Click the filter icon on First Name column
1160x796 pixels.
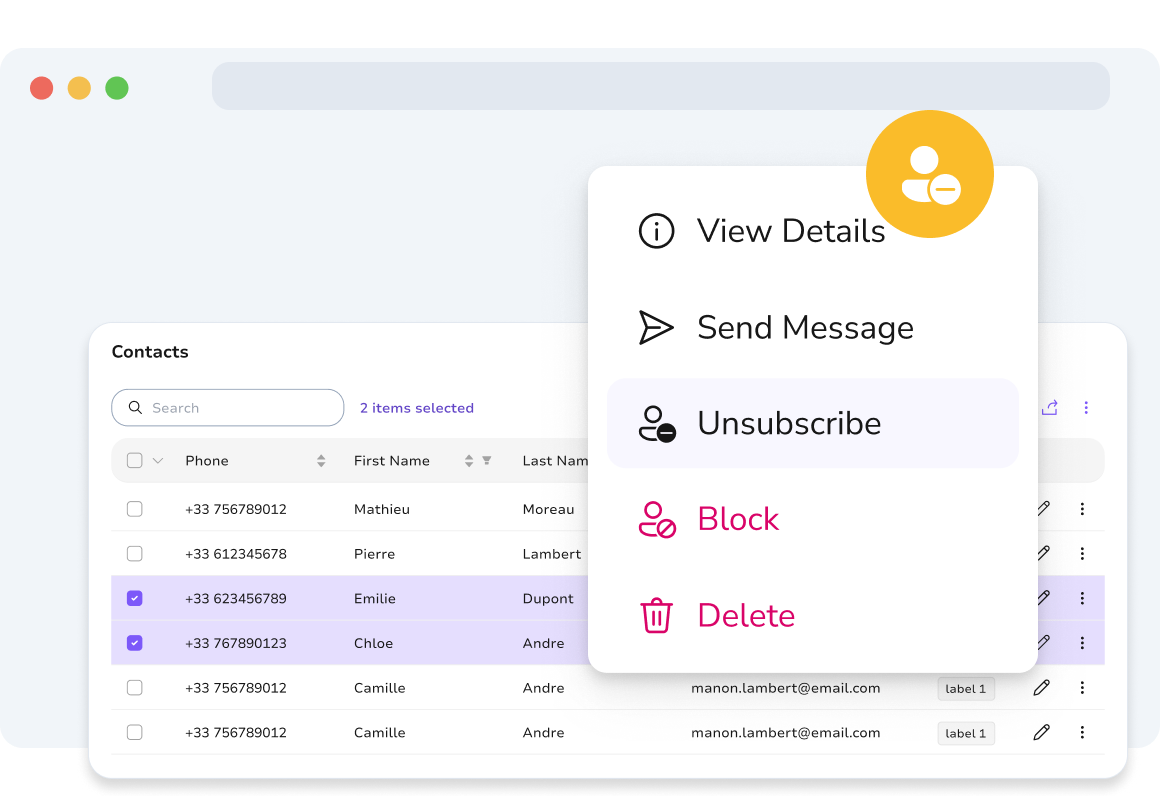(487, 460)
